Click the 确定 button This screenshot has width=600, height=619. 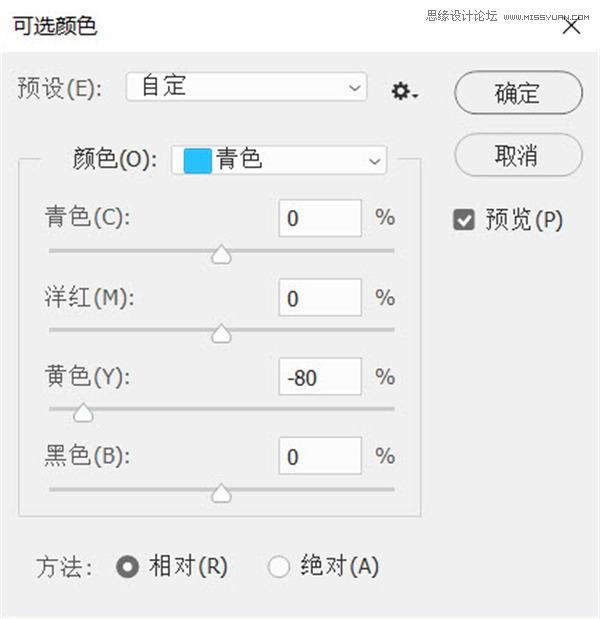tap(518, 93)
